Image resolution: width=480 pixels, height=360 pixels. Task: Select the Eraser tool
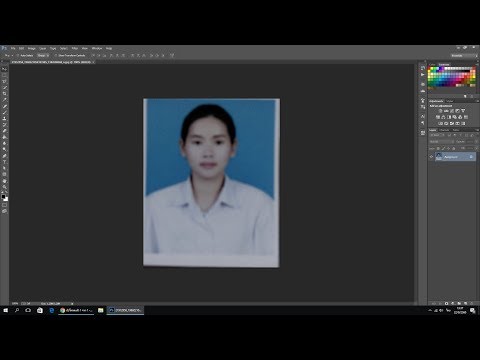point(4,131)
